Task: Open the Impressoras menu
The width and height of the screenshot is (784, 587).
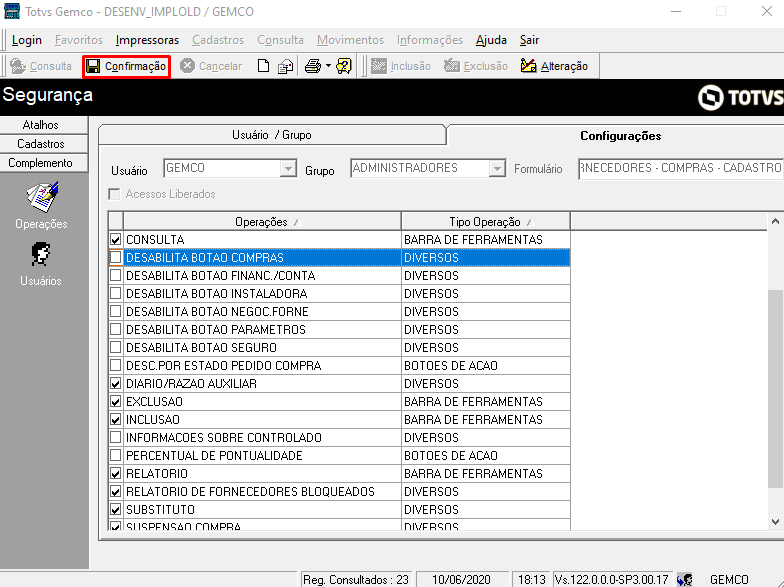Action: [x=148, y=40]
